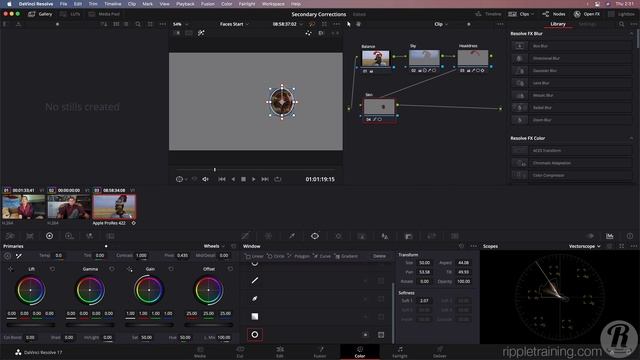The image size is (640, 360).
Task: Open the Qualifier eyedropper palette
Action: pos(291,236)
